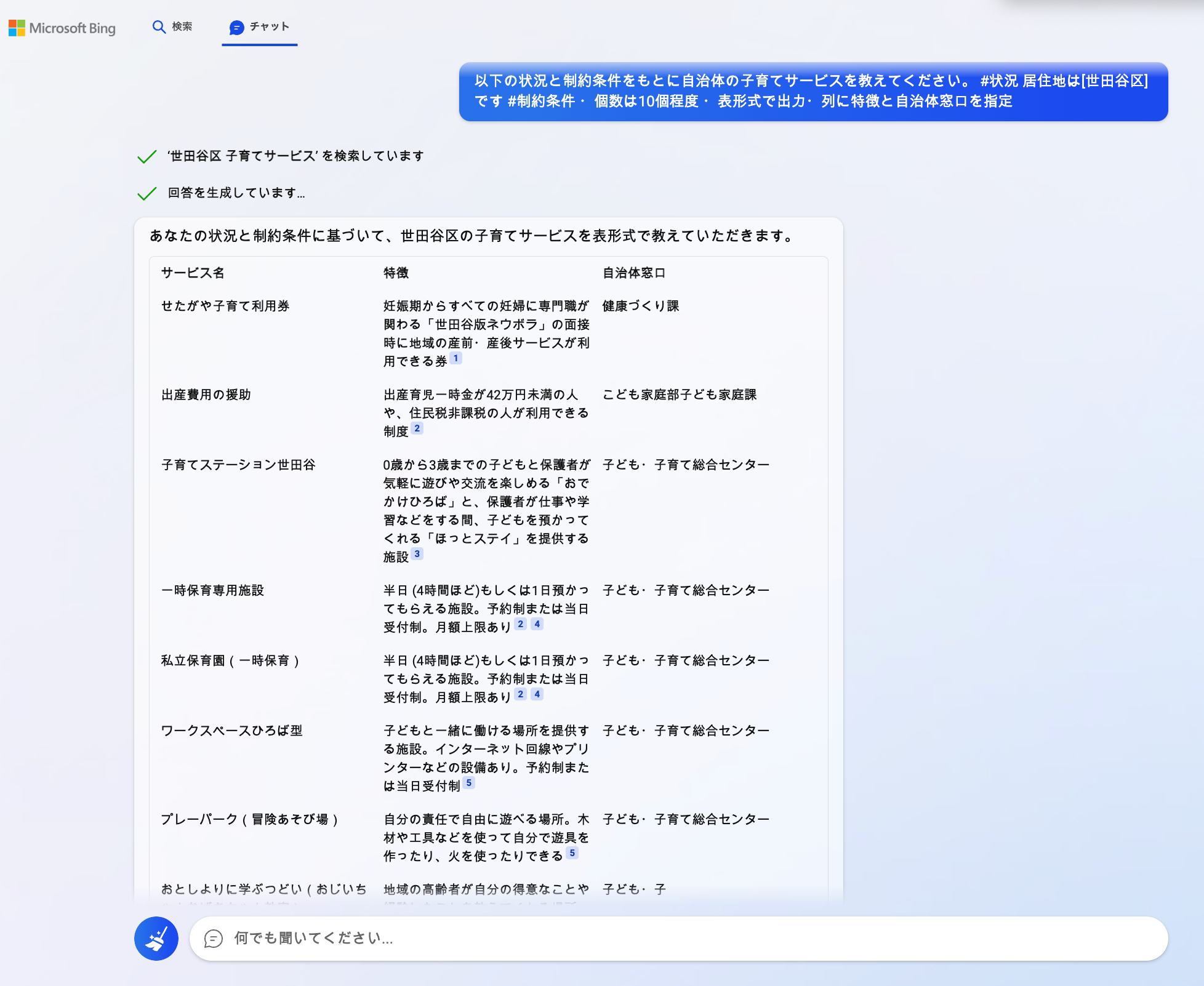Viewport: 1204px width, 986px height.
Task: Switch to the チャット tab
Action: tap(260, 26)
